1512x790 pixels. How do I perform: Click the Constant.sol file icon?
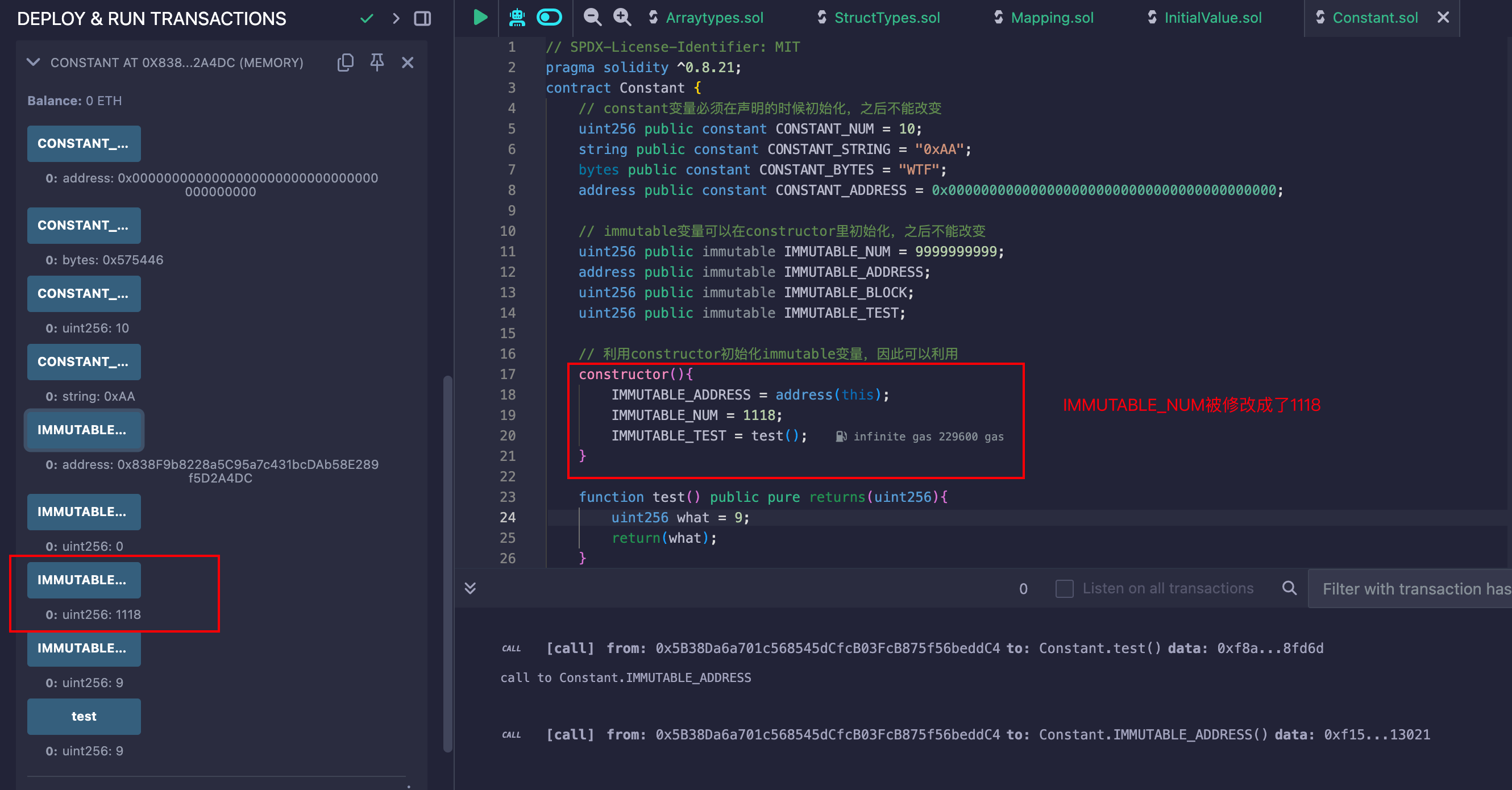(1320, 18)
